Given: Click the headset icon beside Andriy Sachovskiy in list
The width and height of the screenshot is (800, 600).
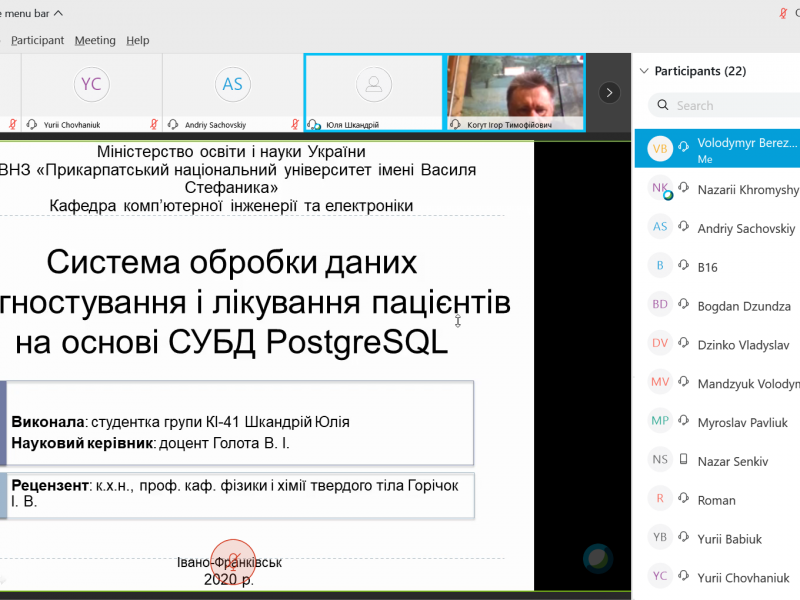Looking at the screenshot, I should tap(685, 227).
